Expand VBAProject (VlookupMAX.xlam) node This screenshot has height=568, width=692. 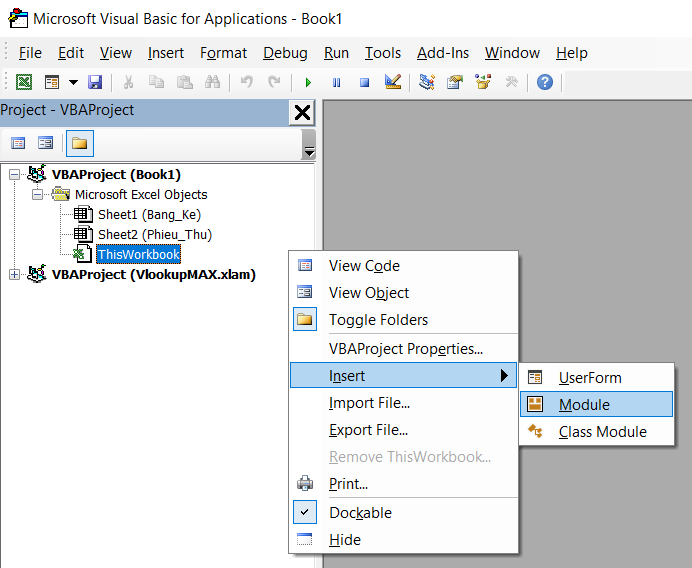[15, 275]
